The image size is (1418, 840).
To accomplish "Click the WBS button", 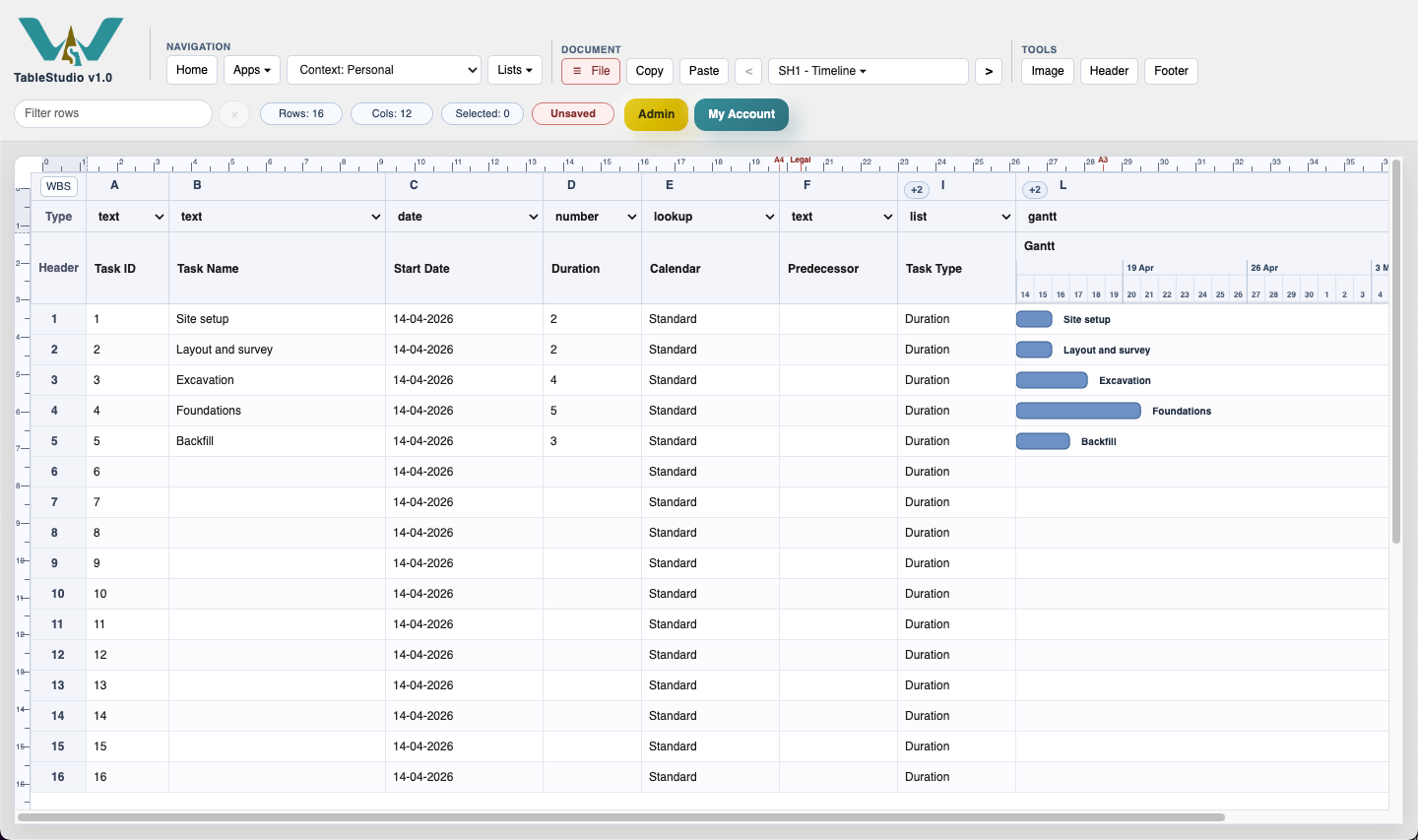I will [59, 186].
